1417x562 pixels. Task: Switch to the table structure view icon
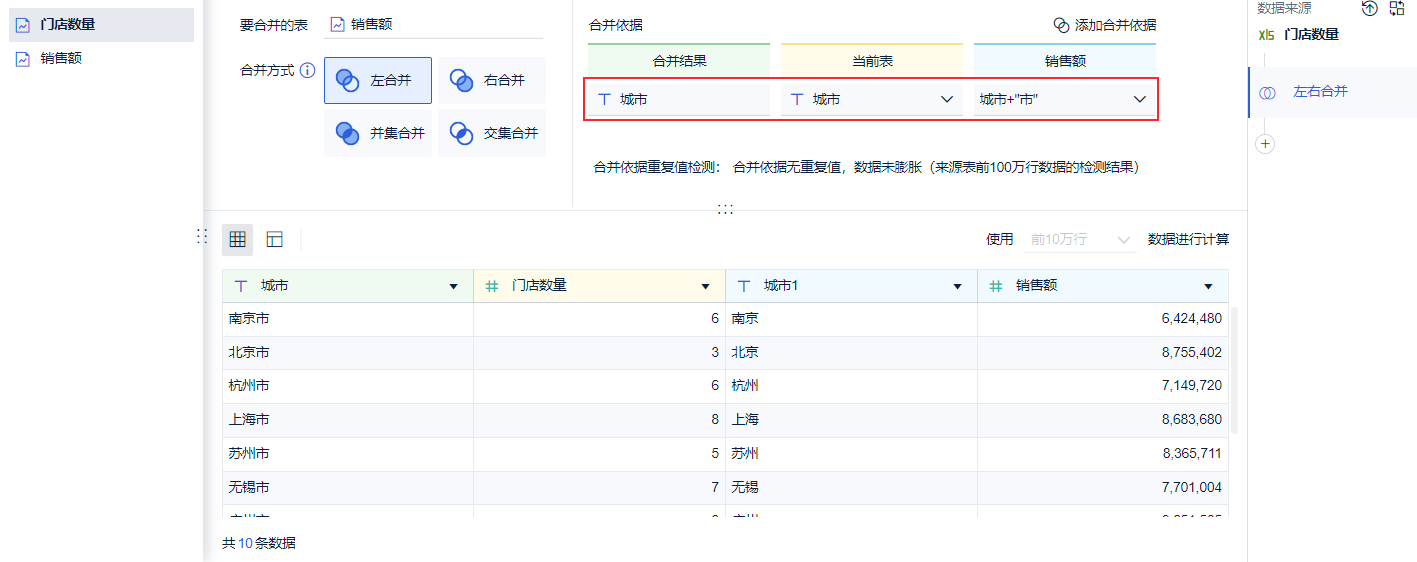274,240
